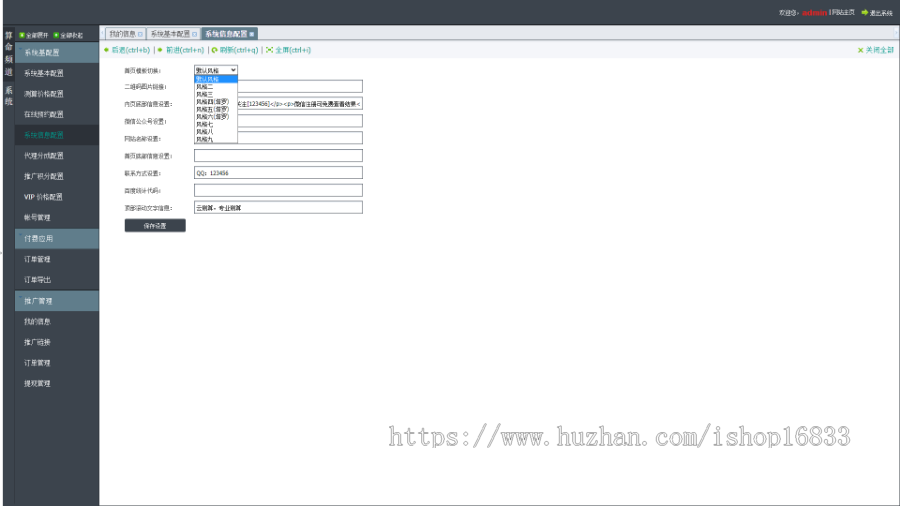Focus the empty 首页底部信息设置 field
The height and width of the screenshot is (506, 900).
[x=278, y=155]
